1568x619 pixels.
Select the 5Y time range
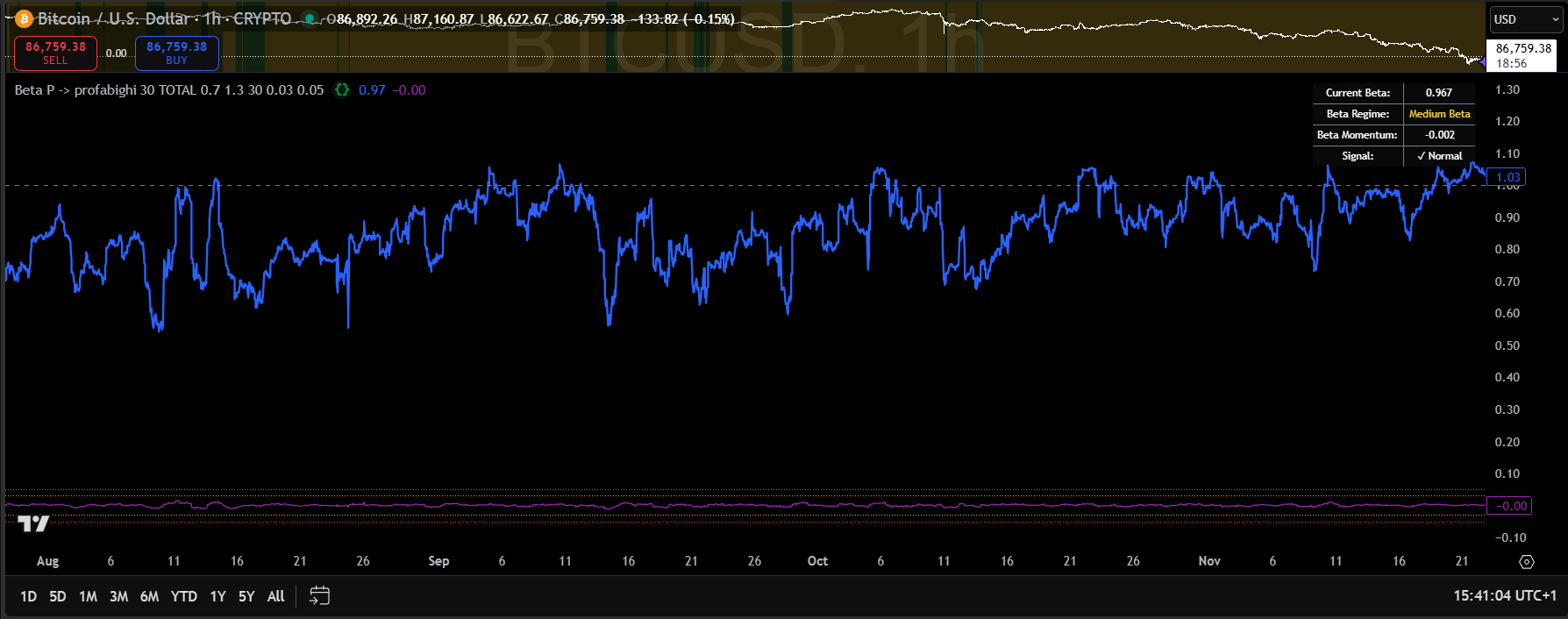coord(246,596)
